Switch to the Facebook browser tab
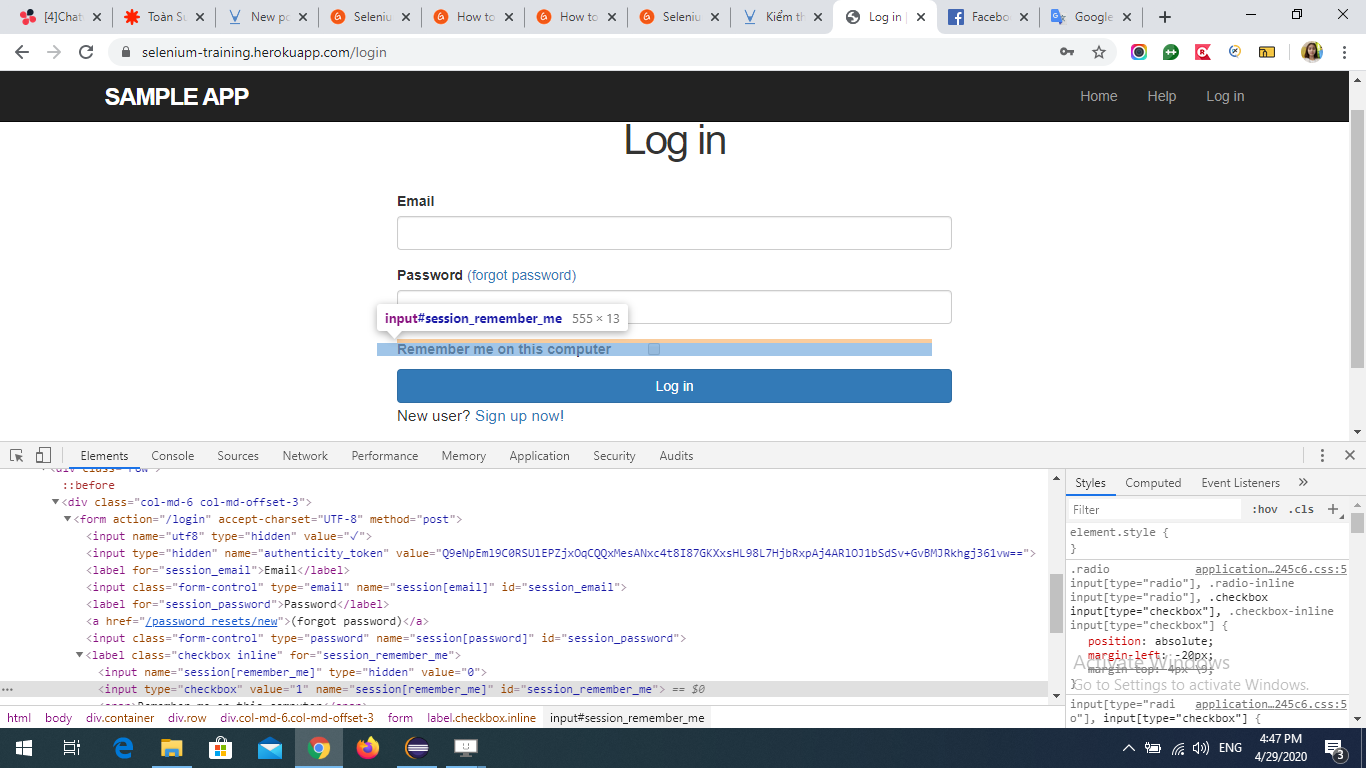 pyautogui.click(x=987, y=17)
